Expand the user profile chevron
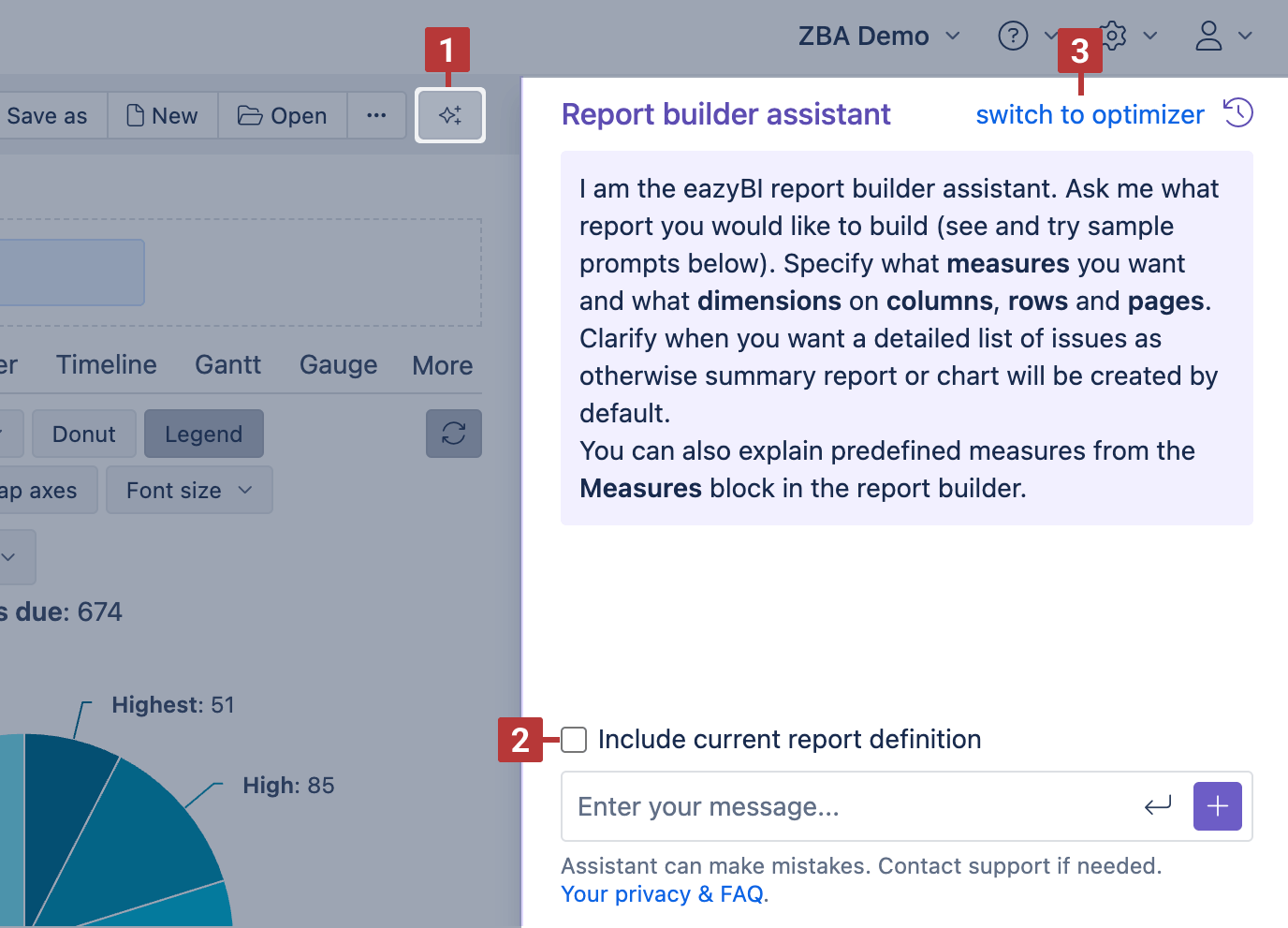Viewport: 1288px width, 928px height. pyautogui.click(x=1247, y=36)
